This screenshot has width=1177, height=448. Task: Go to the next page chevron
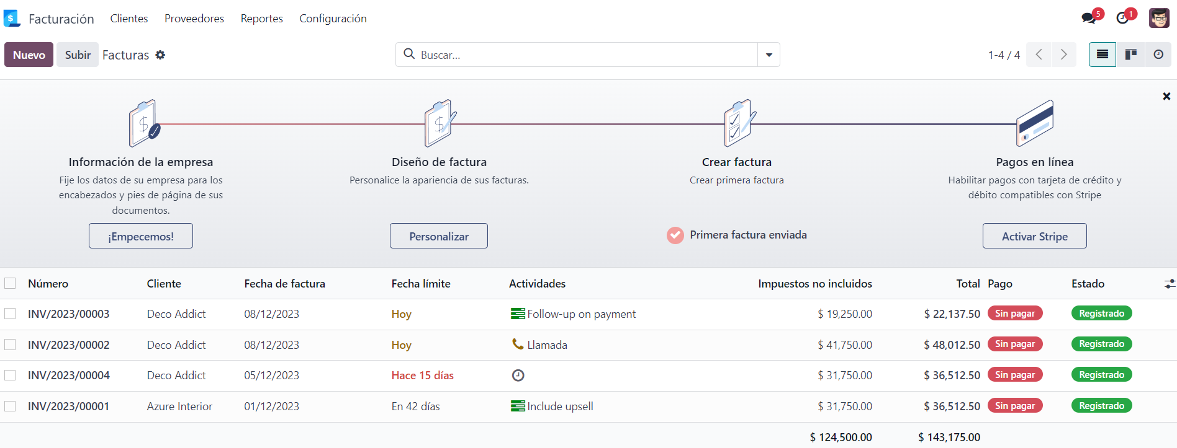(1064, 55)
